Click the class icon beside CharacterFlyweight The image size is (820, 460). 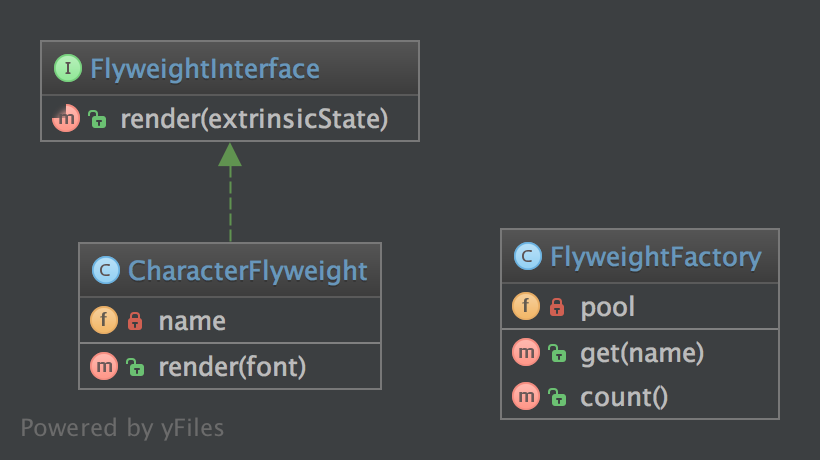point(106,270)
